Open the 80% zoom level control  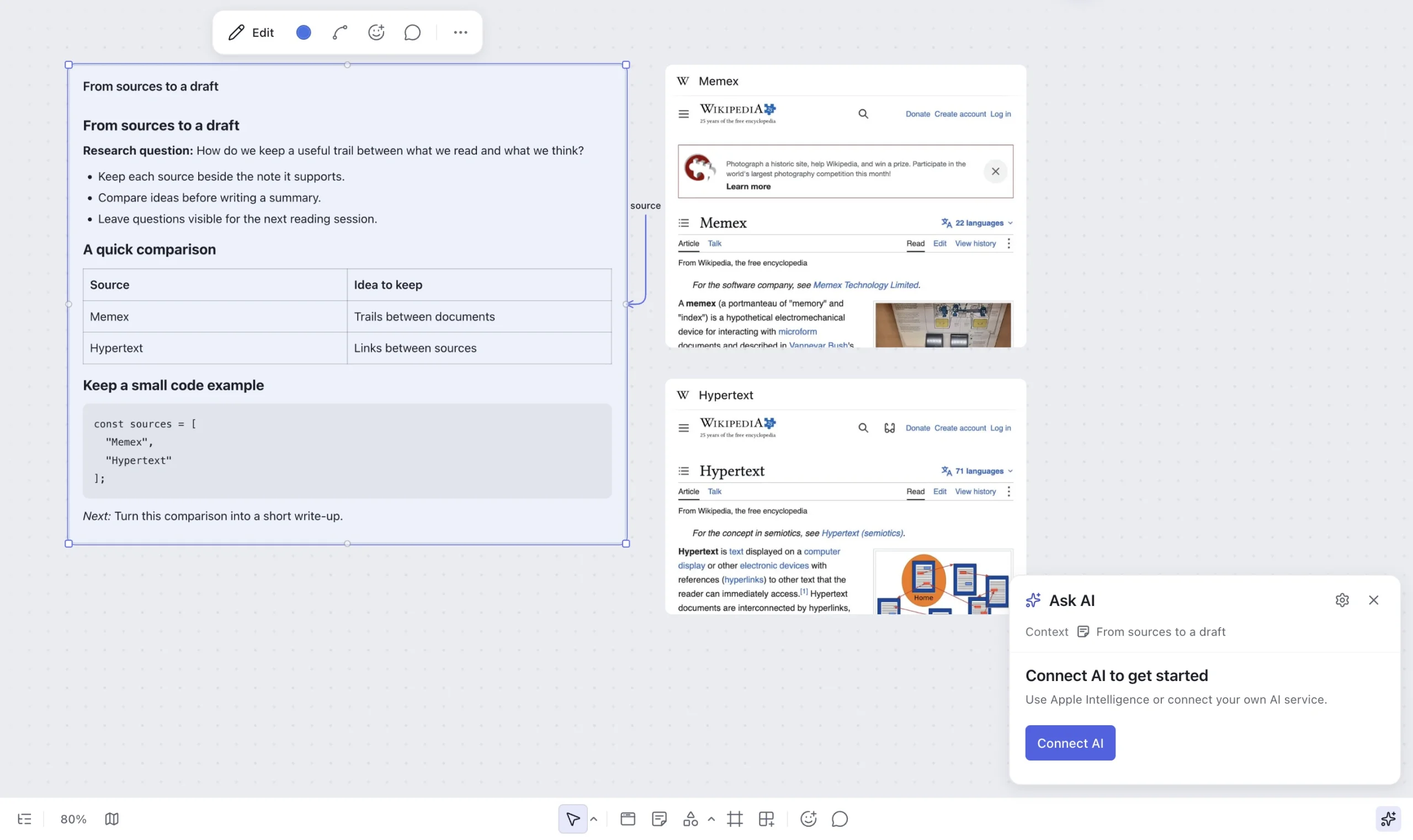point(73,819)
